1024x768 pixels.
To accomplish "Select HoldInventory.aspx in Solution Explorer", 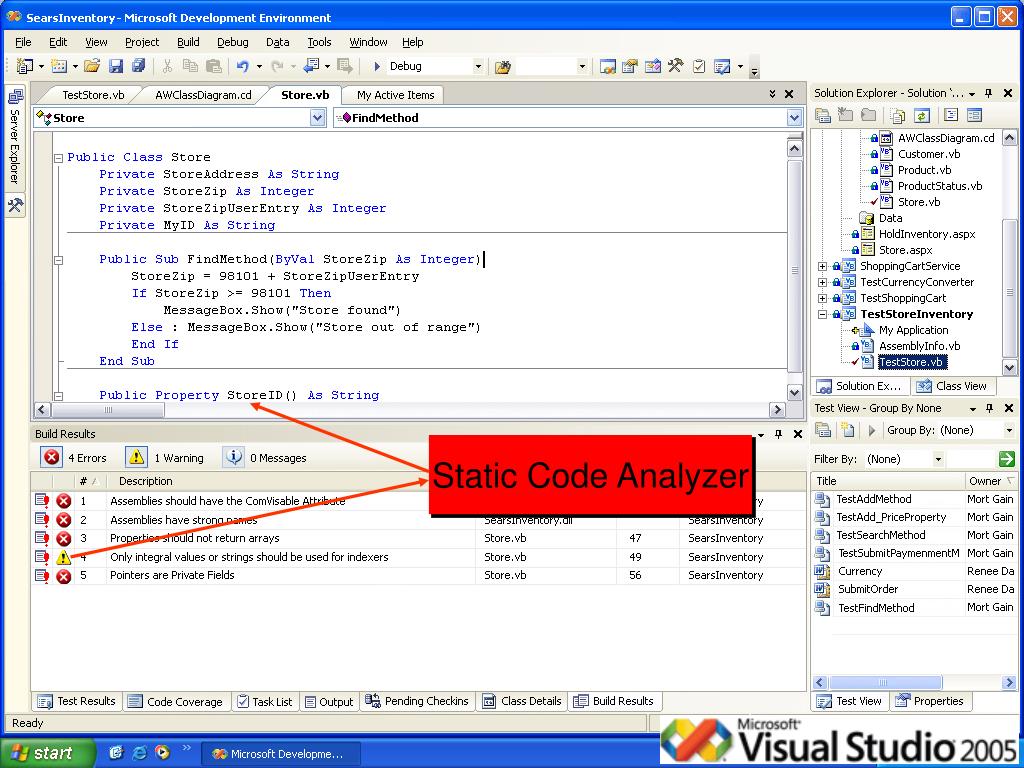I will click(x=927, y=234).
